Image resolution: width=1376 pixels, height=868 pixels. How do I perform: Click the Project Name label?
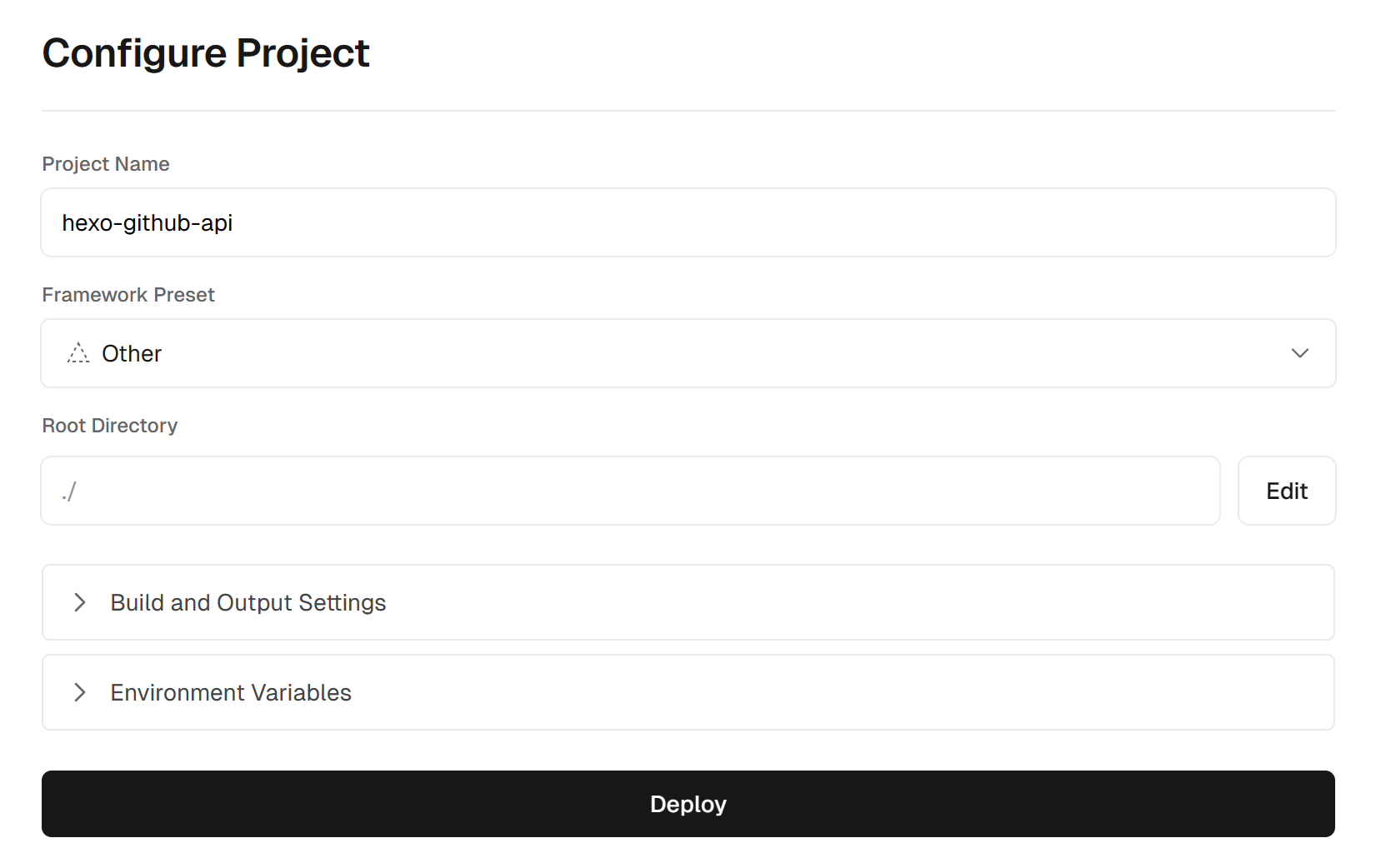(x=106, y=164)
